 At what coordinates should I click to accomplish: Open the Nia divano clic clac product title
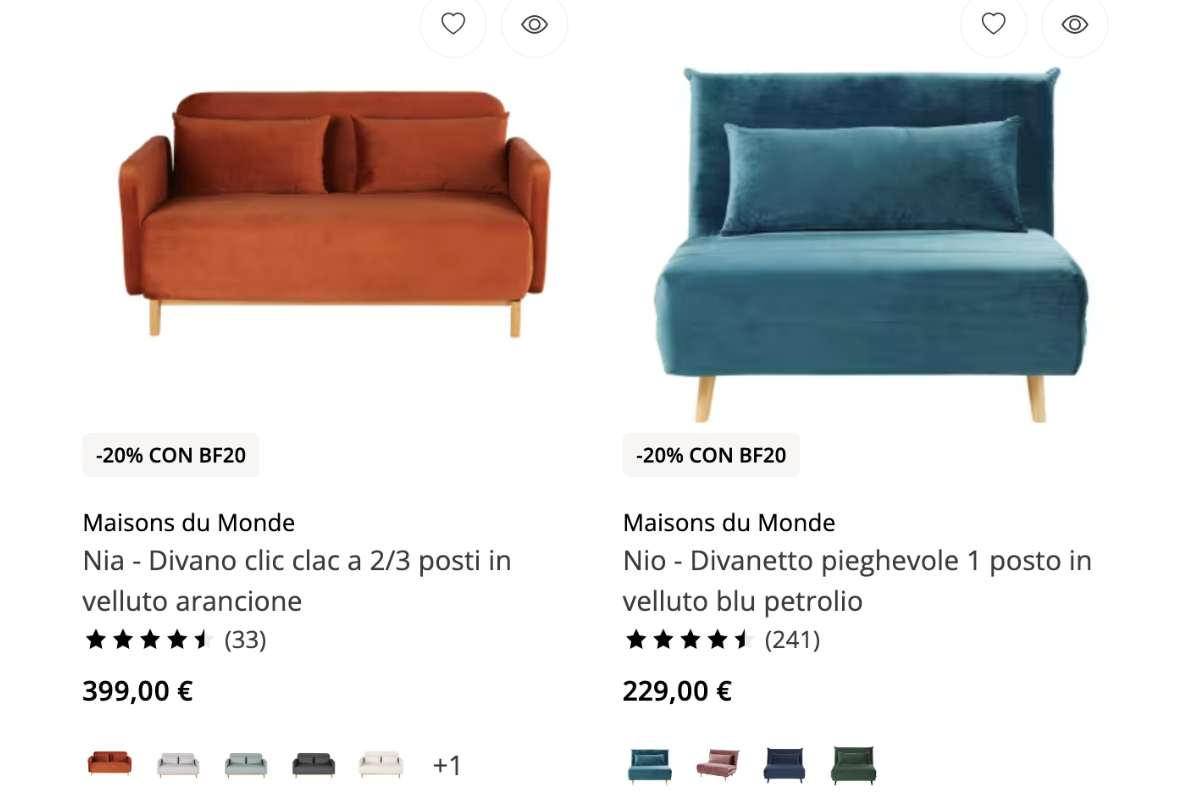coord(297,580)
